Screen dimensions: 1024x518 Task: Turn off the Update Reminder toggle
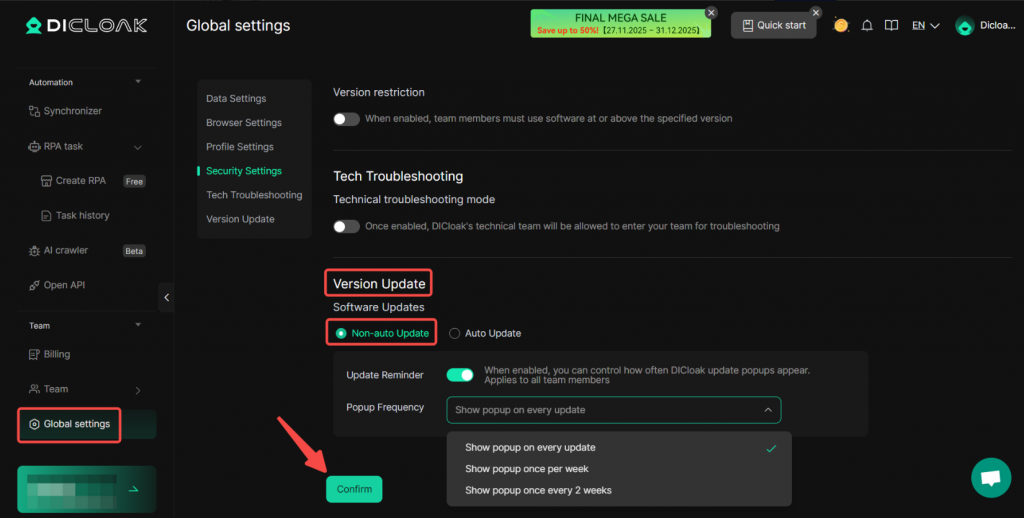(x=460, y=375)
